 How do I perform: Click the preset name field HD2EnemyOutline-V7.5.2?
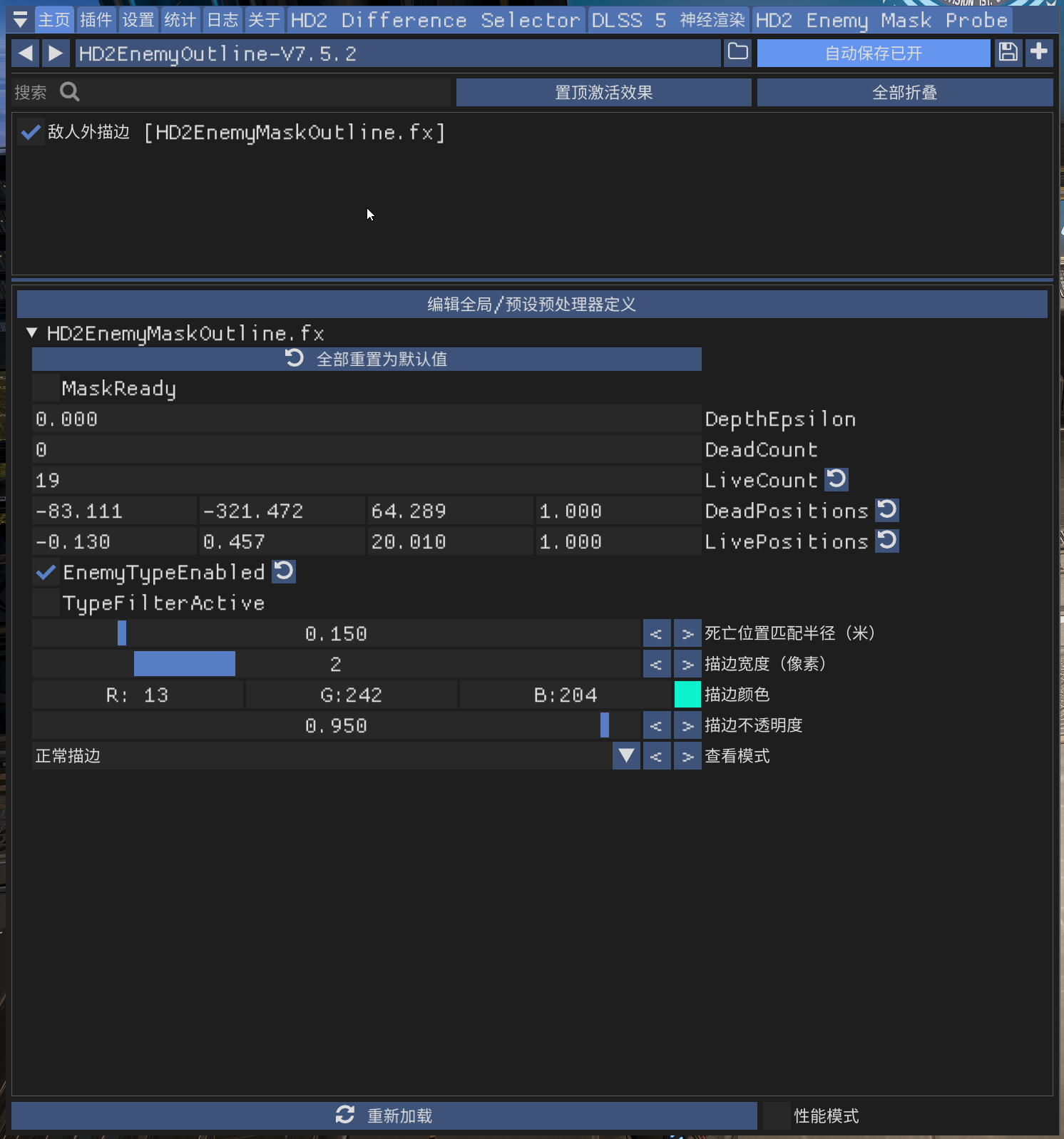(x=398, y=53)
